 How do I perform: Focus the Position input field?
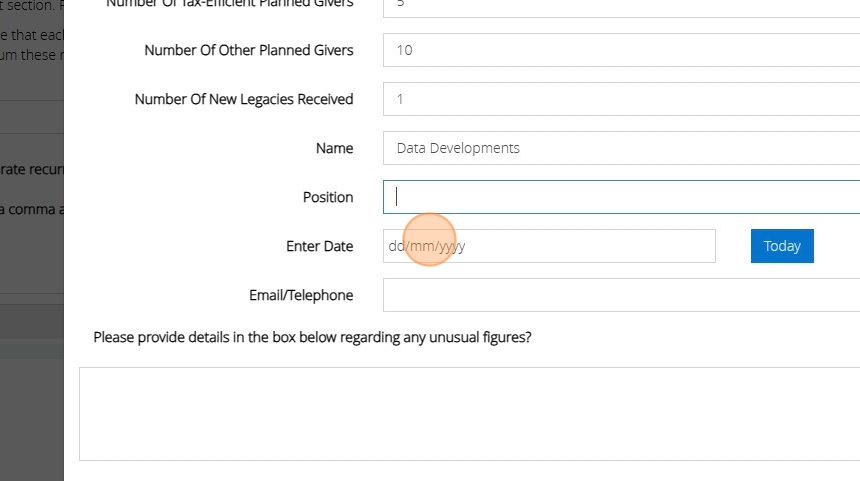coord(620,197)
